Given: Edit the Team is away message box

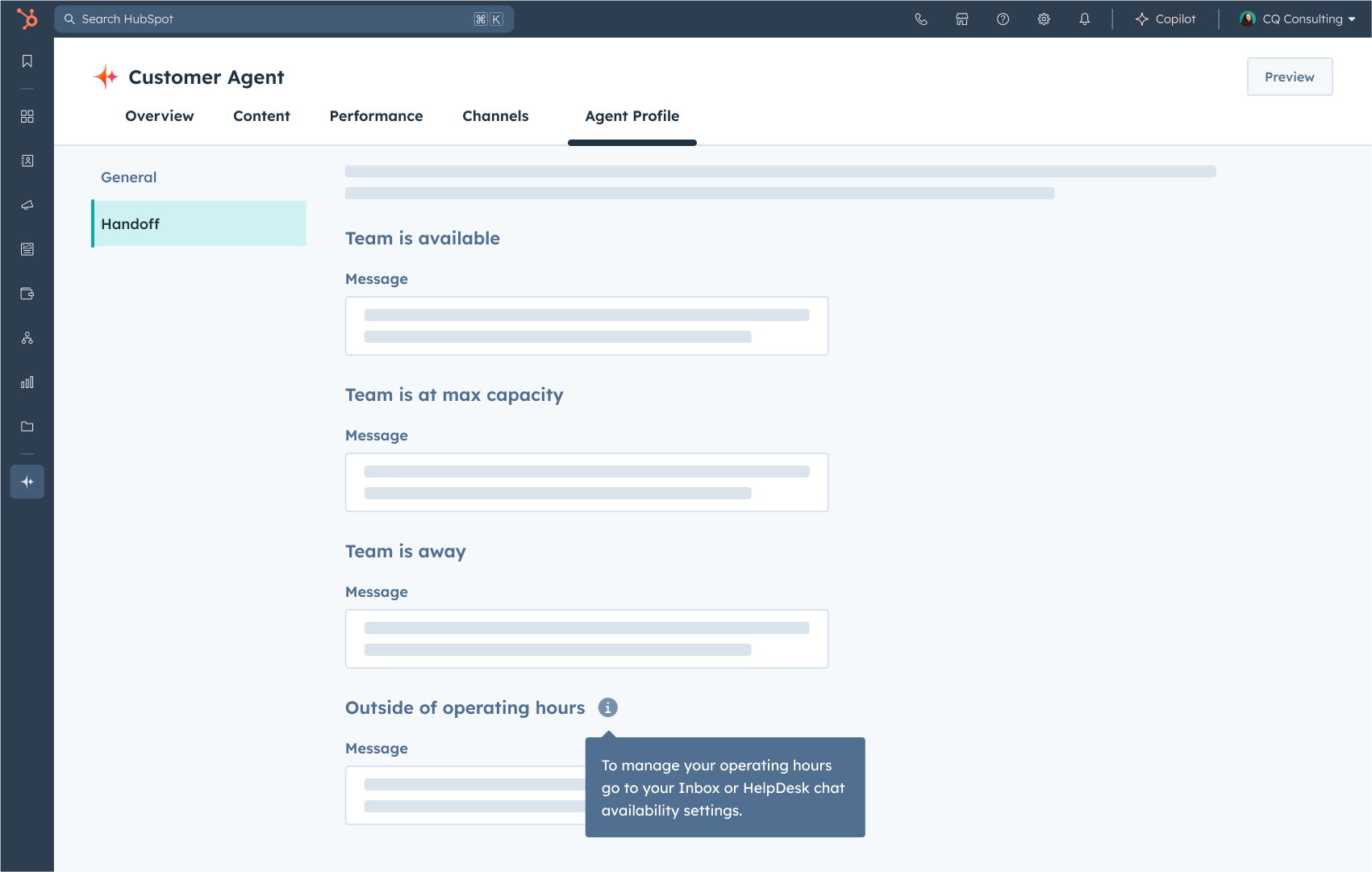Looking at the screenshot, I should pos(587,639).
